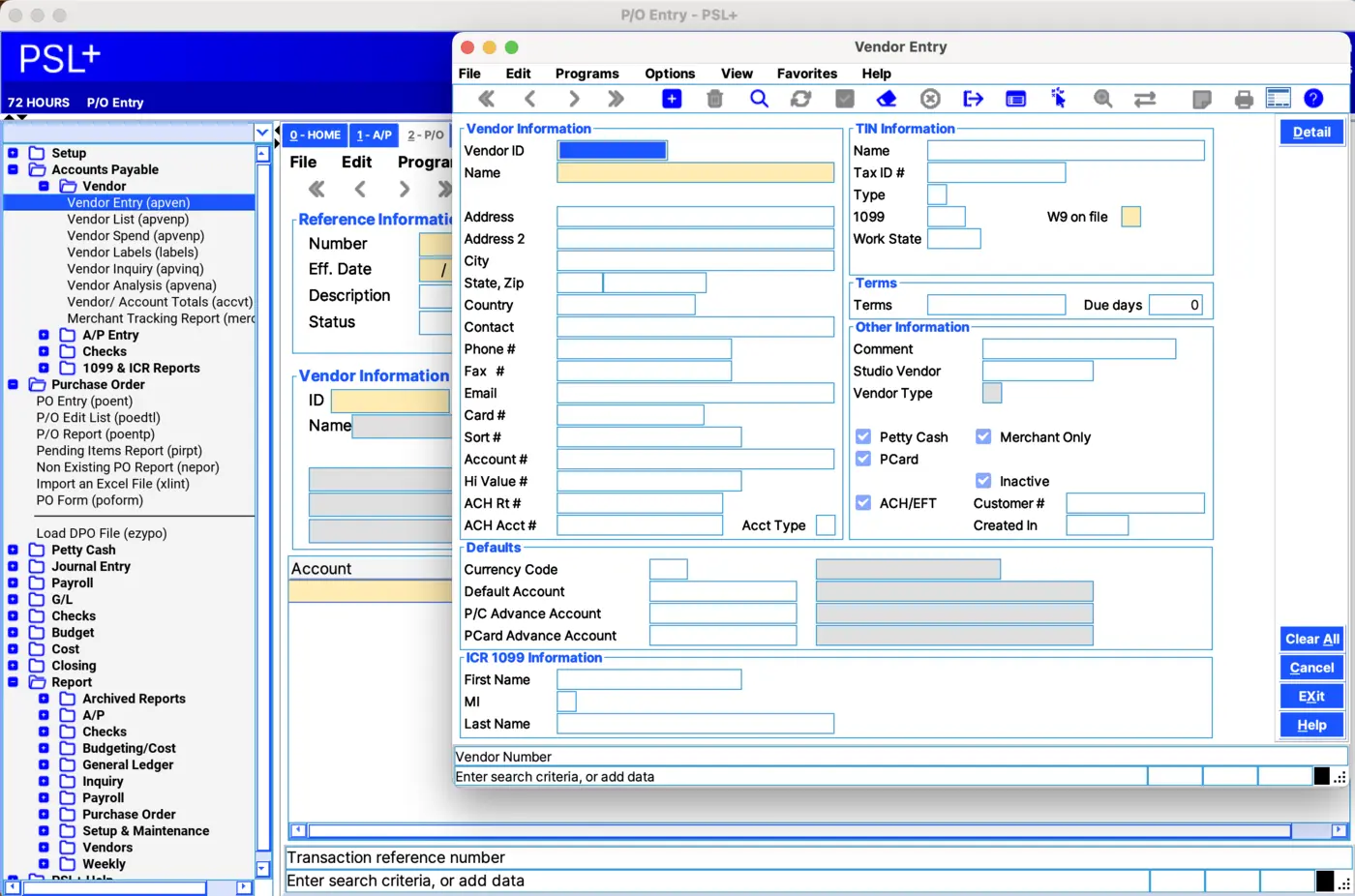Click the eraser clear icon
The image size is (1355, 896).
point(887,99)
